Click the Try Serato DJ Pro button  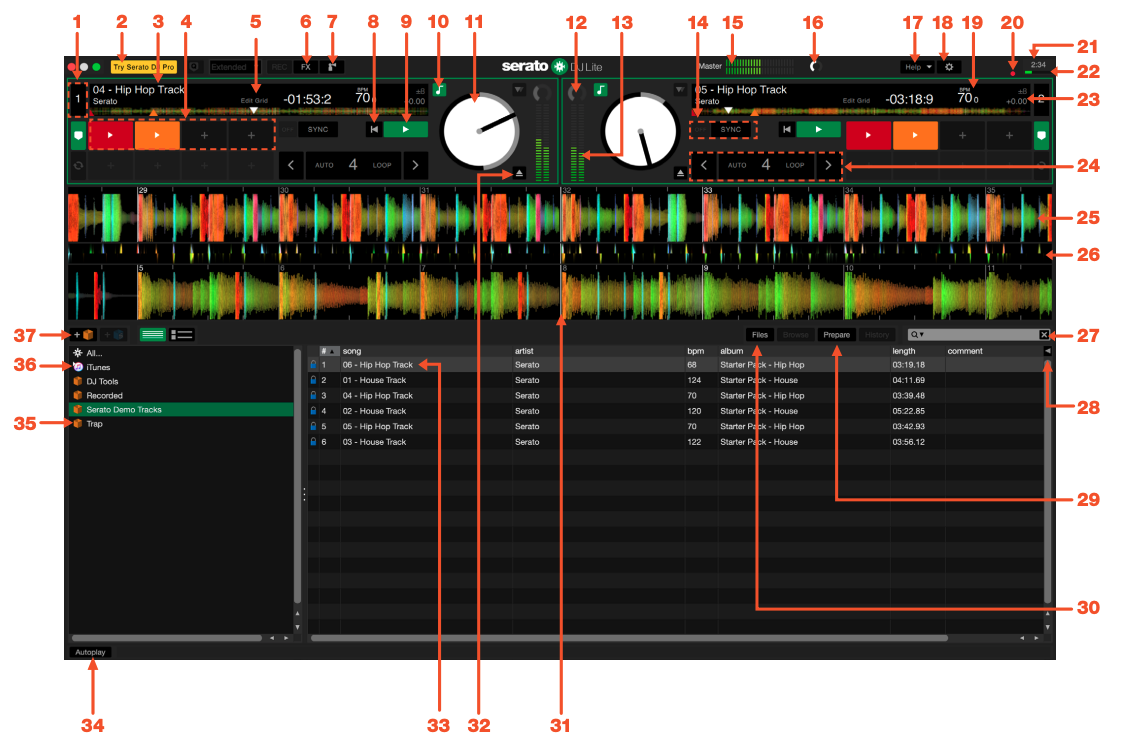click(x=144, y=67)
